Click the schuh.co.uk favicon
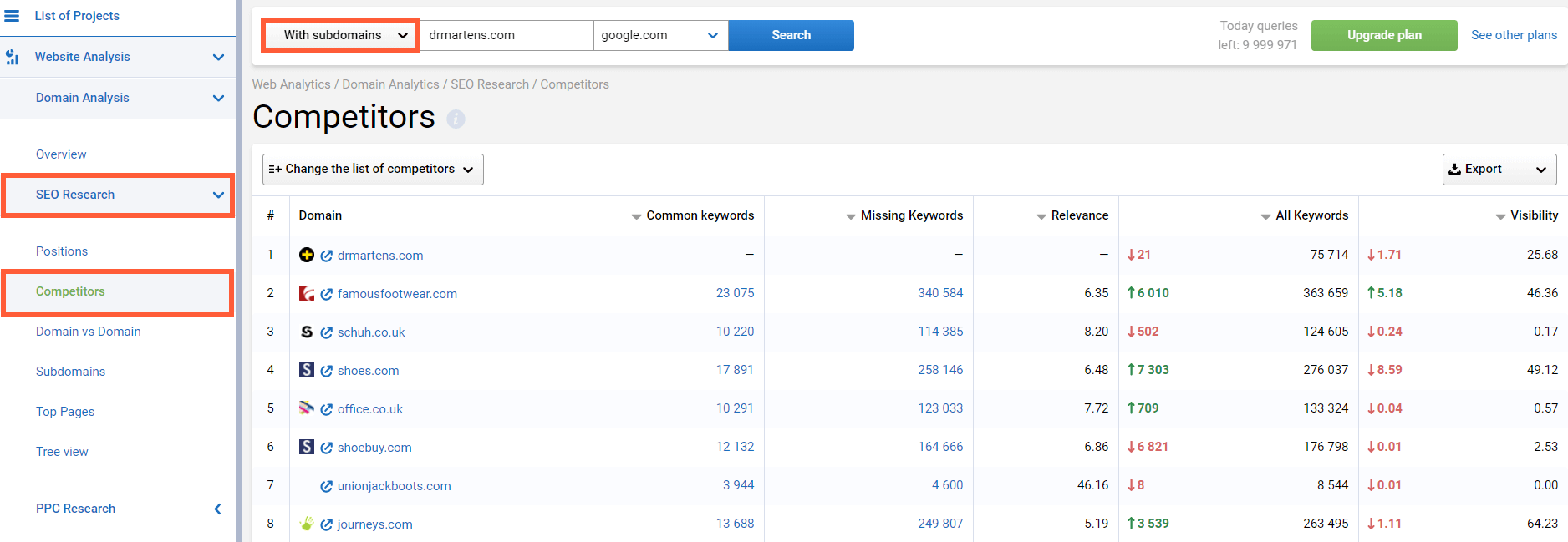The width and height of the screenshot is (1568, 542). [307, 332]
